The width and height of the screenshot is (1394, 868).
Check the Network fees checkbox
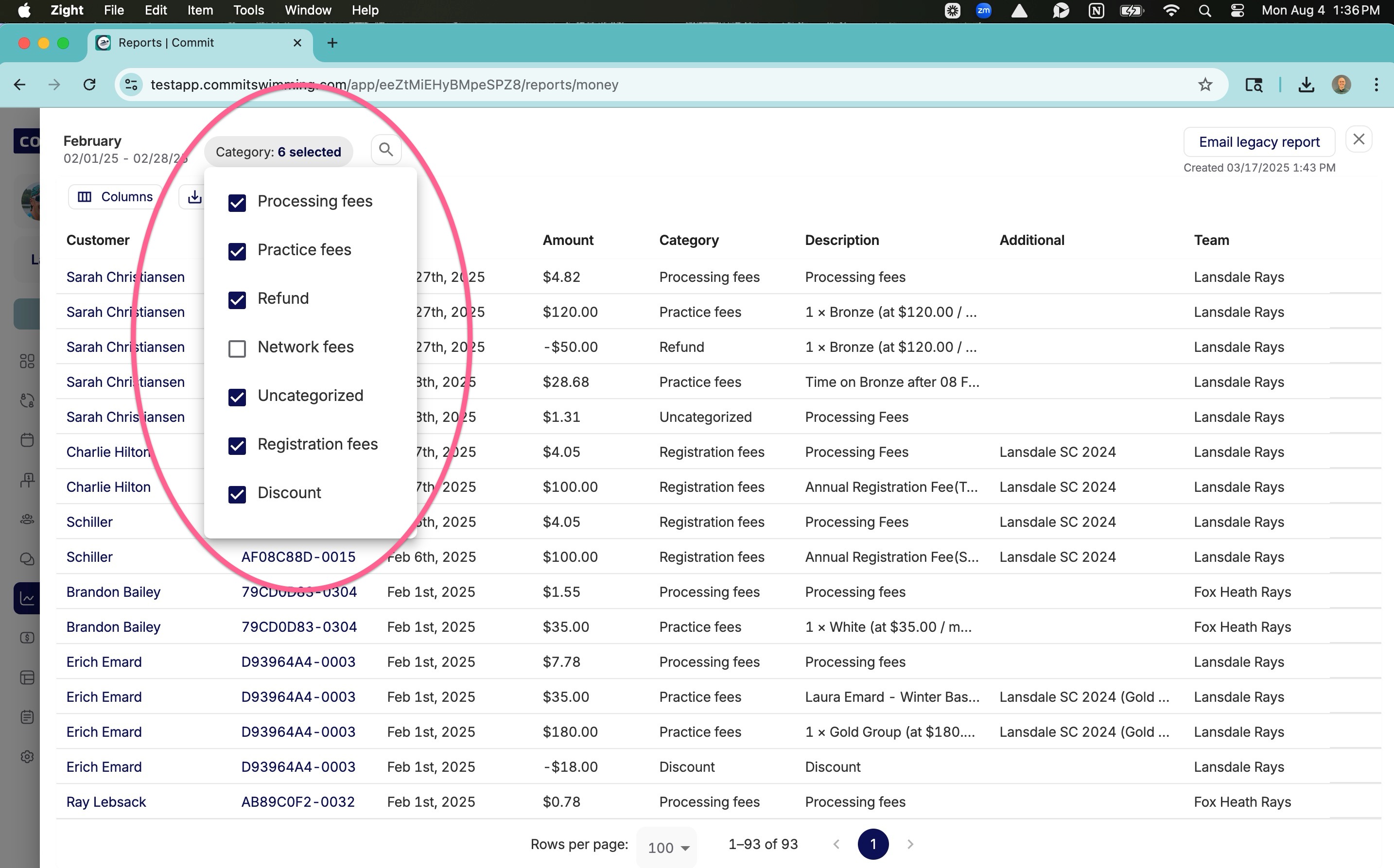(x=237, y=348)
